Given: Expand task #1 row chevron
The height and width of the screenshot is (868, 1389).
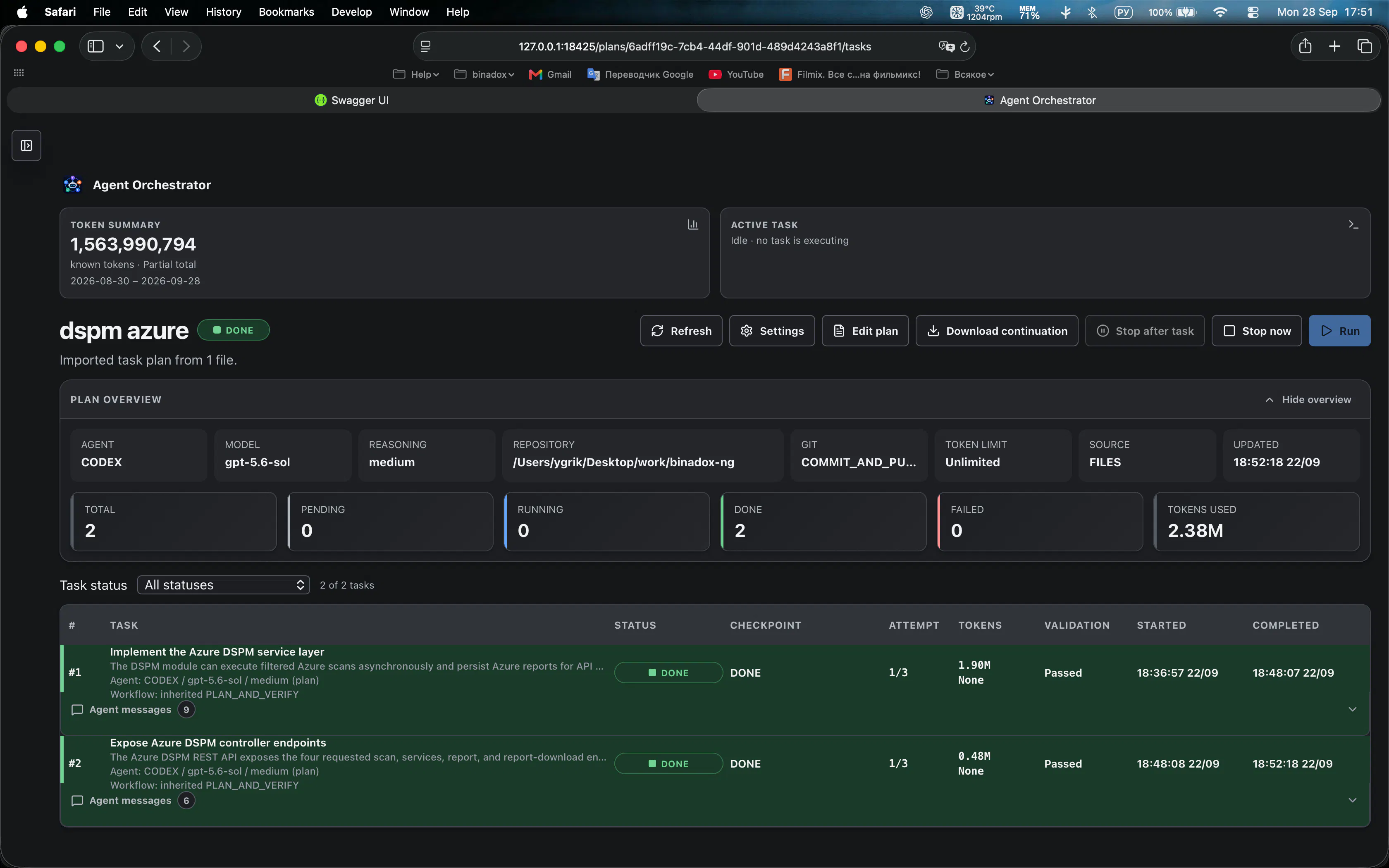Looking at the screenshot, I should click(x=1352, y=710).
